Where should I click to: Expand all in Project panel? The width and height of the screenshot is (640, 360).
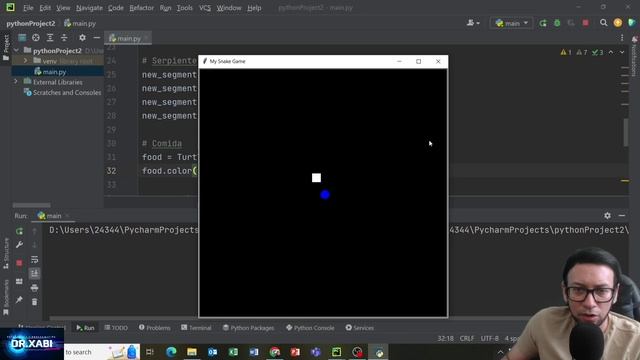50,38
